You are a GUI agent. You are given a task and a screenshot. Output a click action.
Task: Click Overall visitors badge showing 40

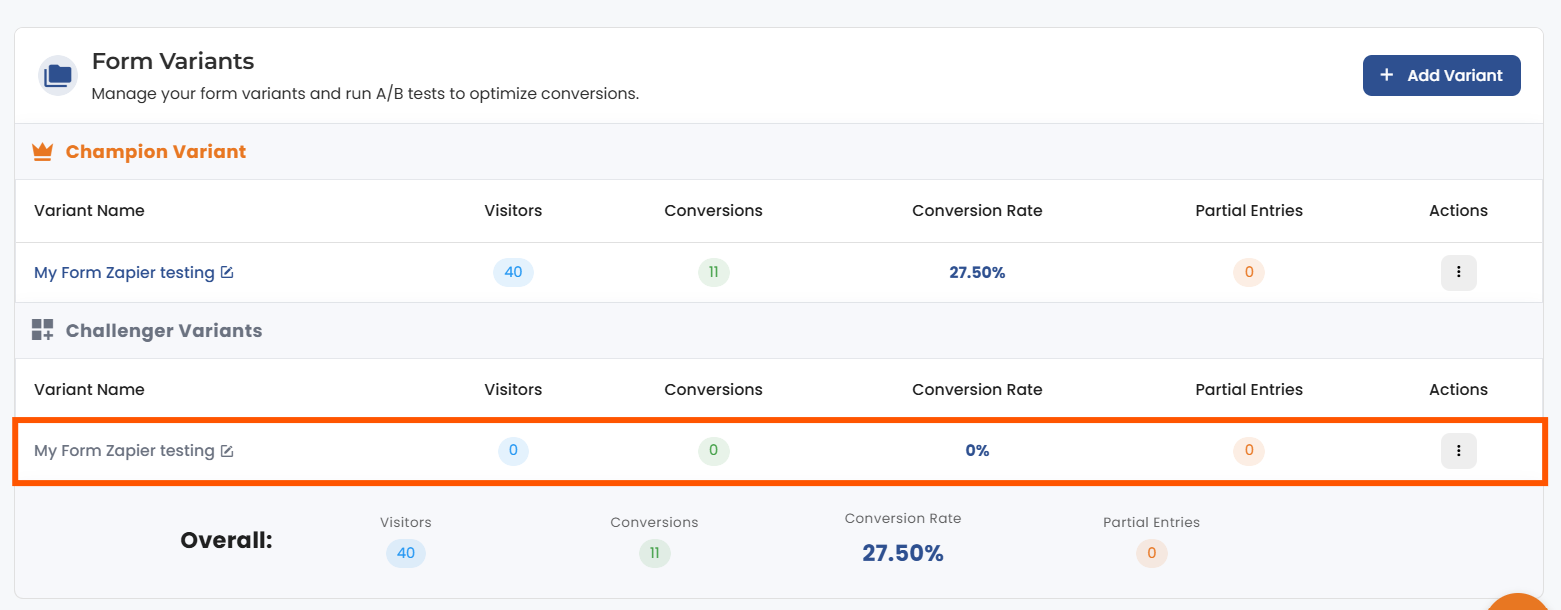(406, 553)
